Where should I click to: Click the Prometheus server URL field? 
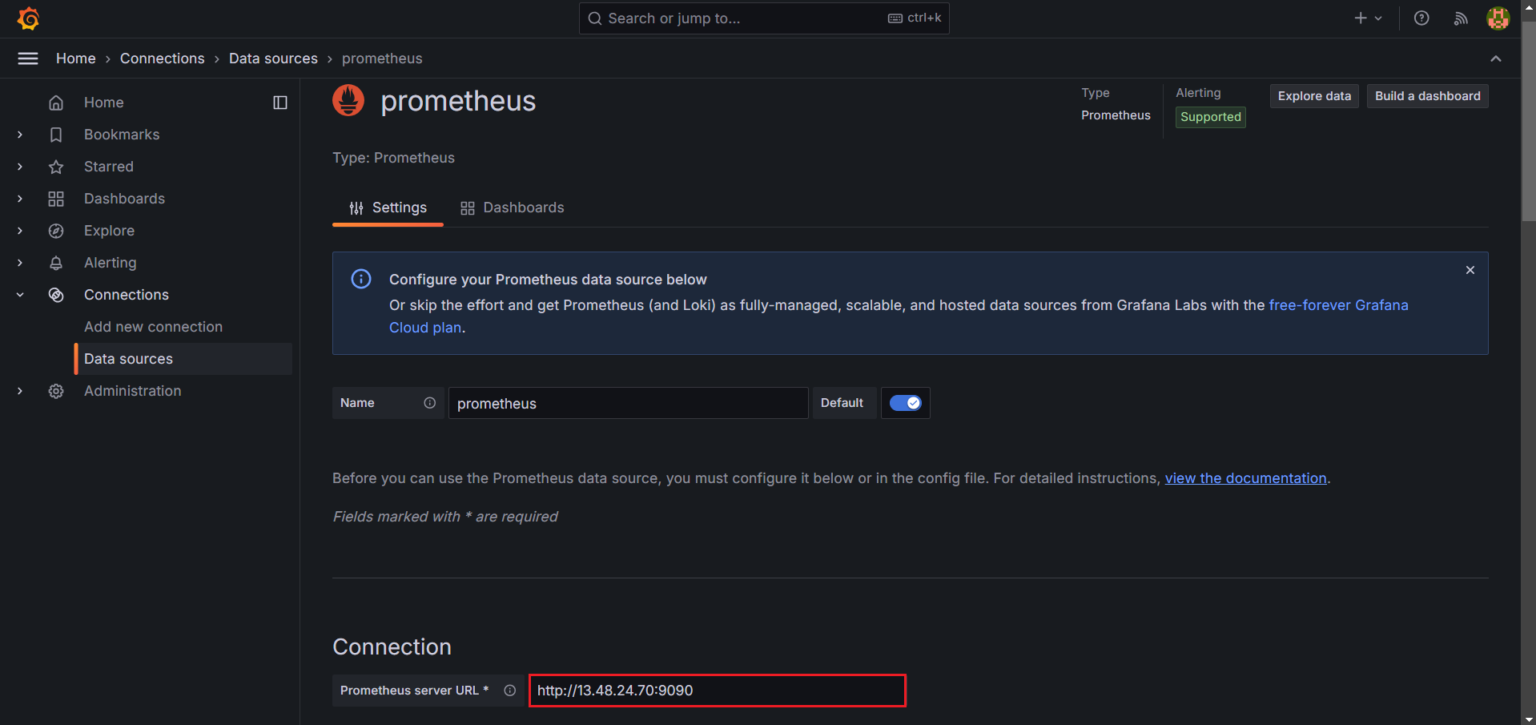[717, 690]
